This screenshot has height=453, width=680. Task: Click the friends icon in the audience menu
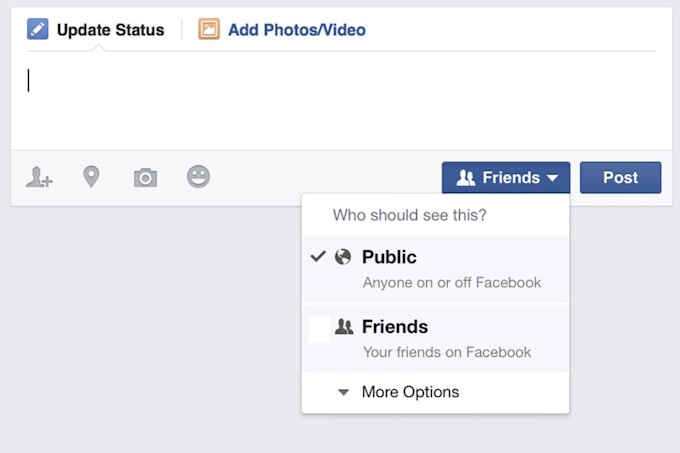(344, 327)
